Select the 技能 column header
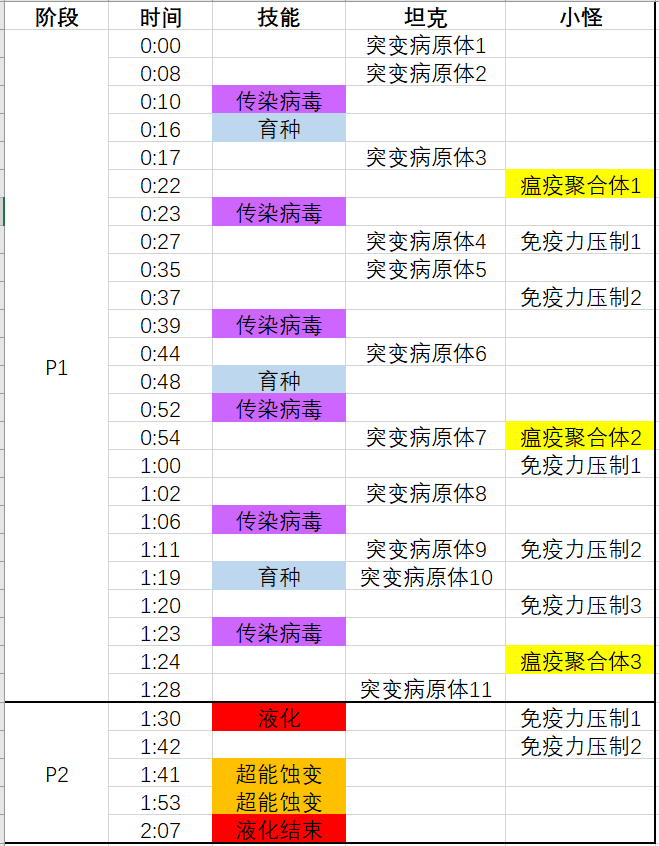Viewport: 659px width, 846px height. [x=278, y=17]
